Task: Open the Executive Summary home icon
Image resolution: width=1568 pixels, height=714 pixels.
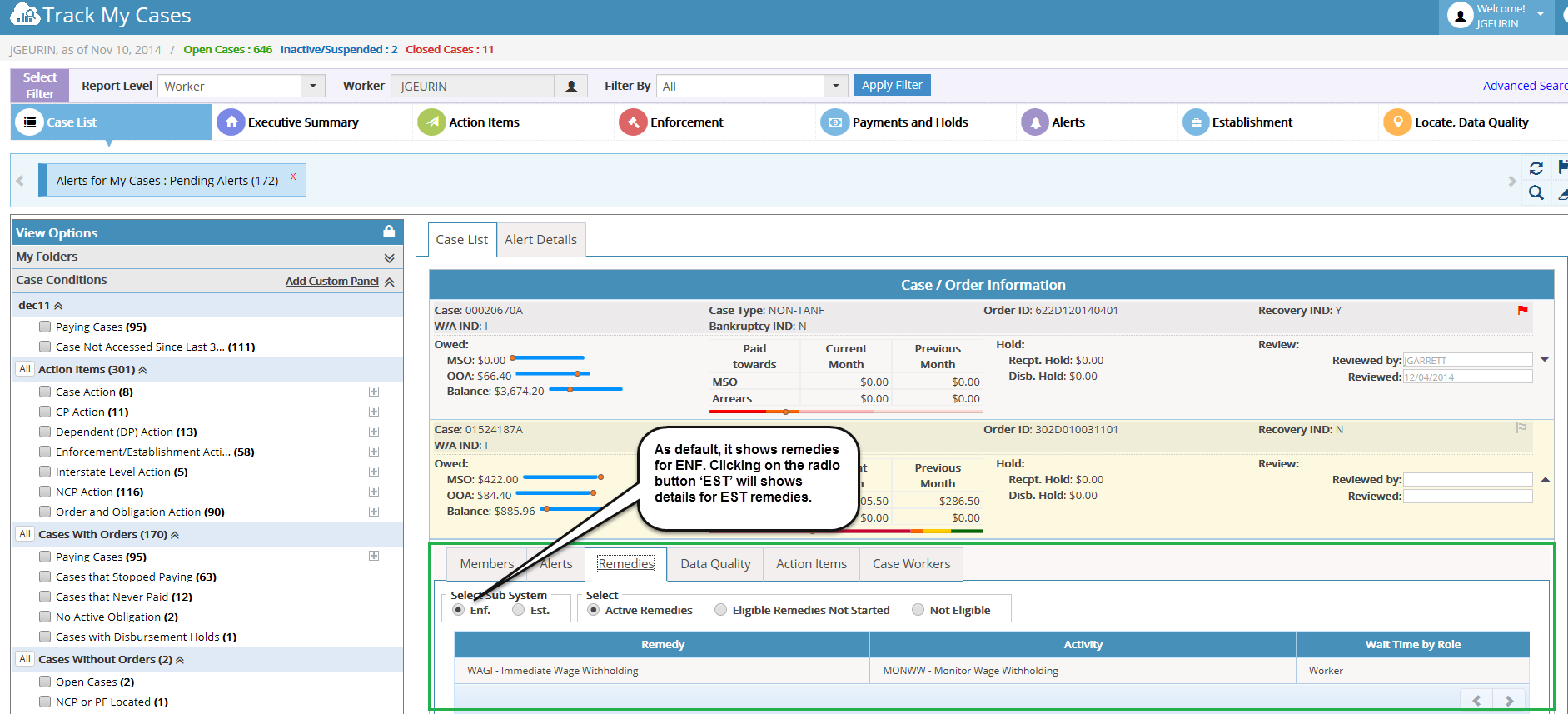Action: tap(231, 122)
